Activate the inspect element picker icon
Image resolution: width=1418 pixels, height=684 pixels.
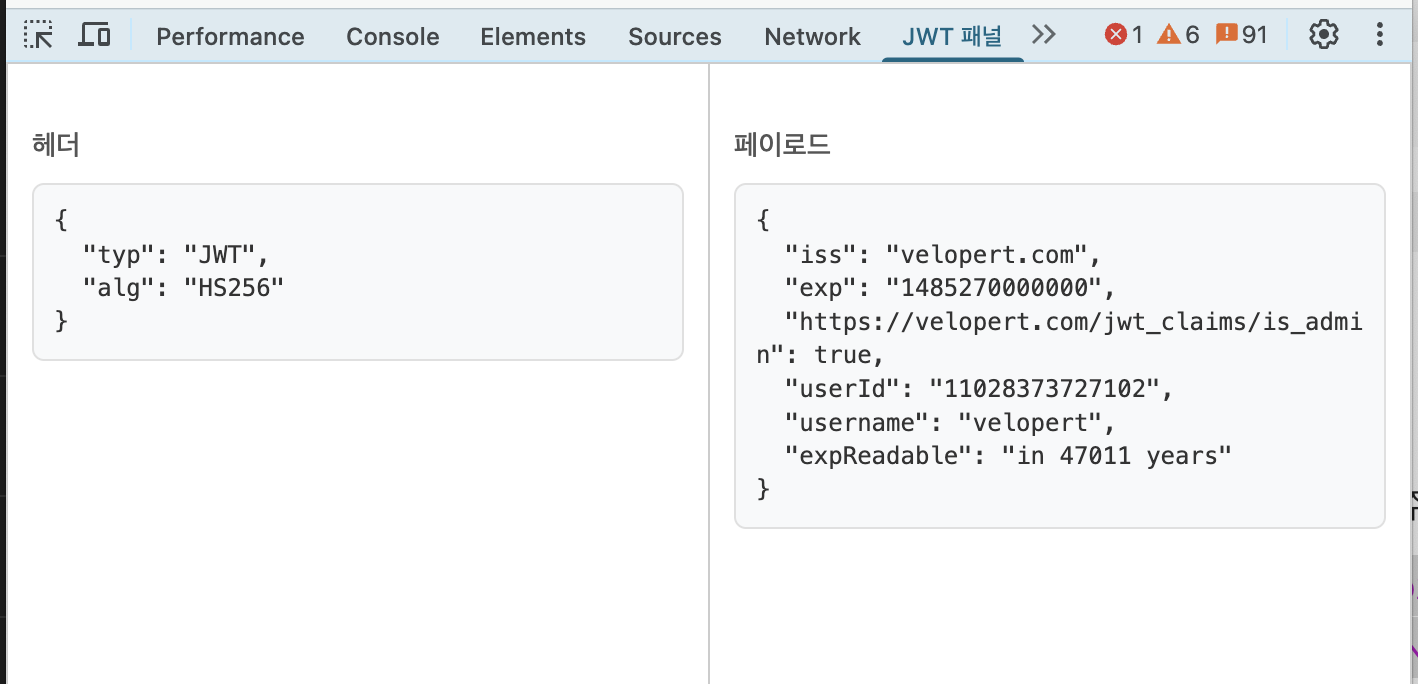click(x=39, y=36)
